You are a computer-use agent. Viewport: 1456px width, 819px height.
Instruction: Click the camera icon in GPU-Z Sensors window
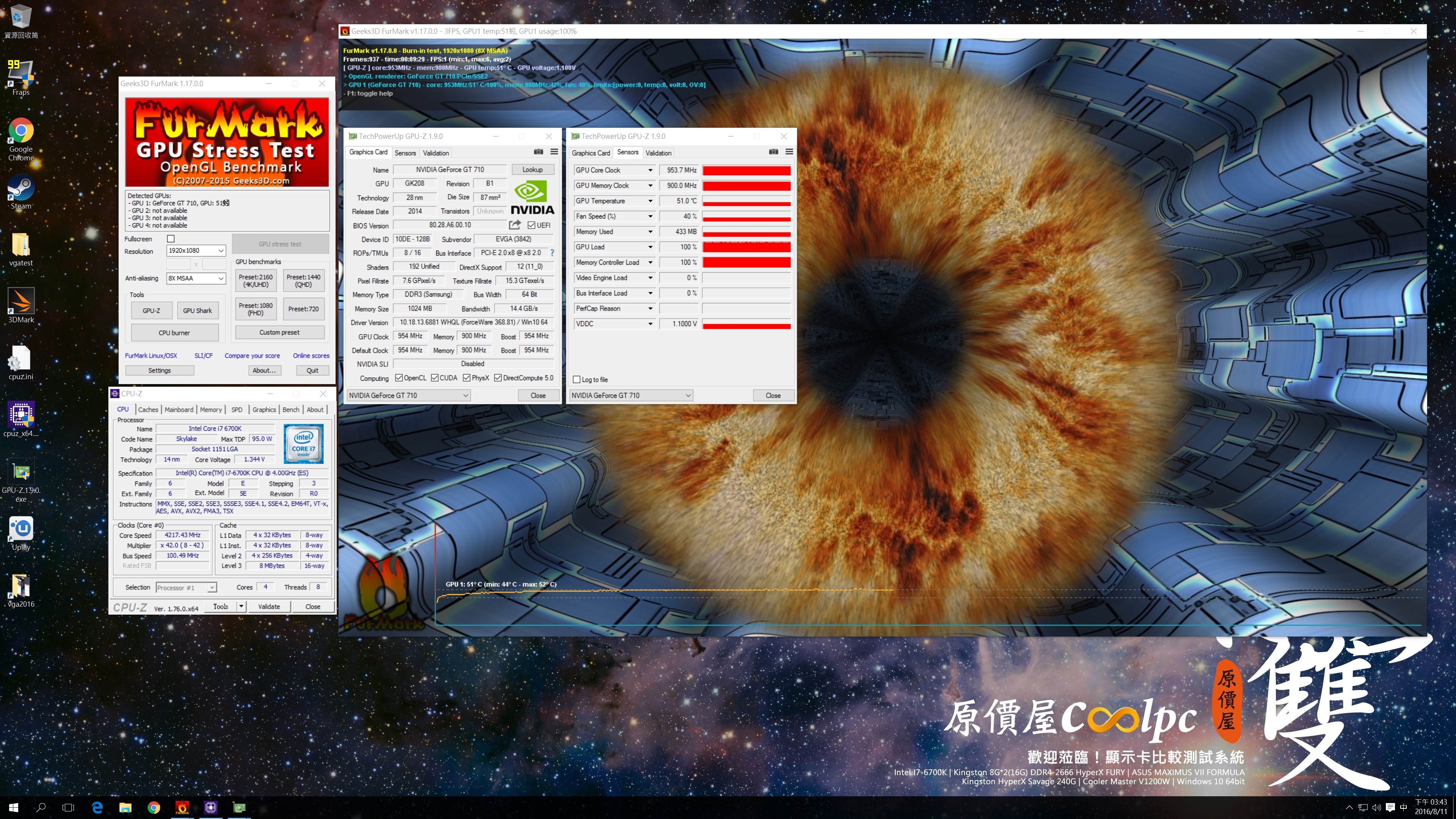click(774, 152)
